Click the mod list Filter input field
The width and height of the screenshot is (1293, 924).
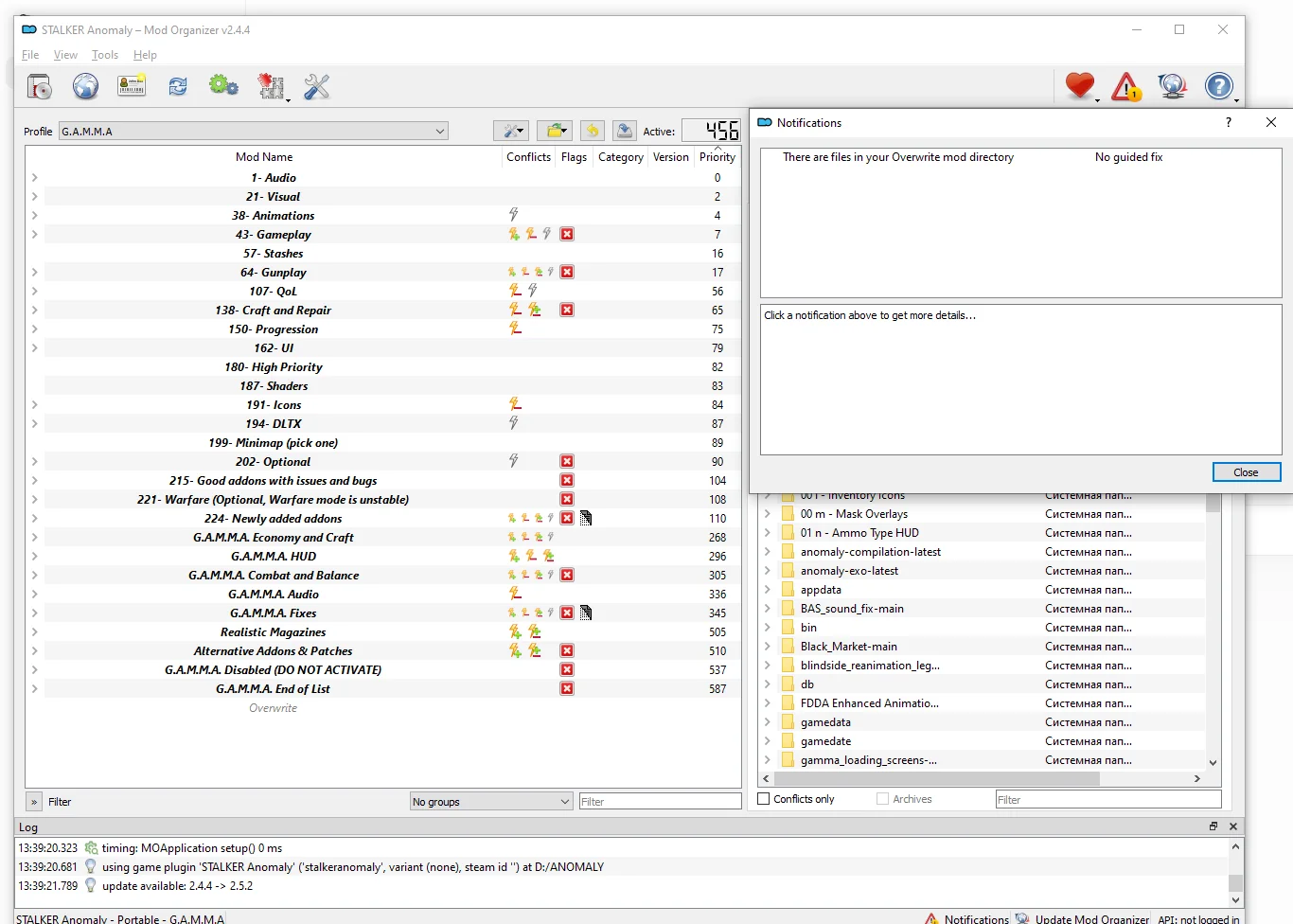pyautogui.click(x=660, y=801)
